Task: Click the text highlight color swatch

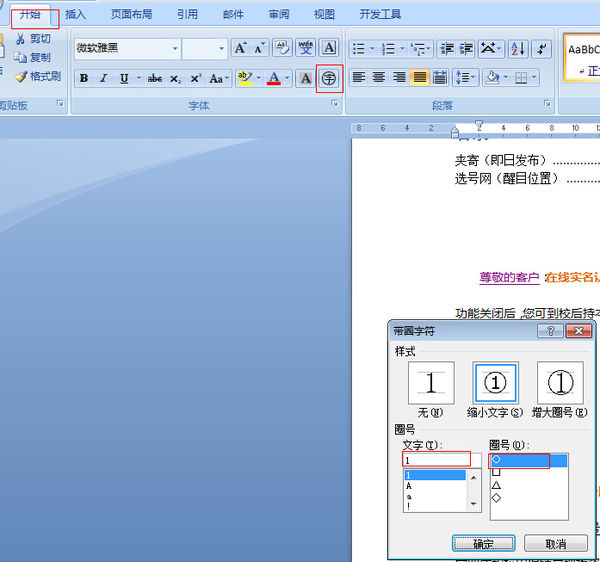Action: coord(244,79)
